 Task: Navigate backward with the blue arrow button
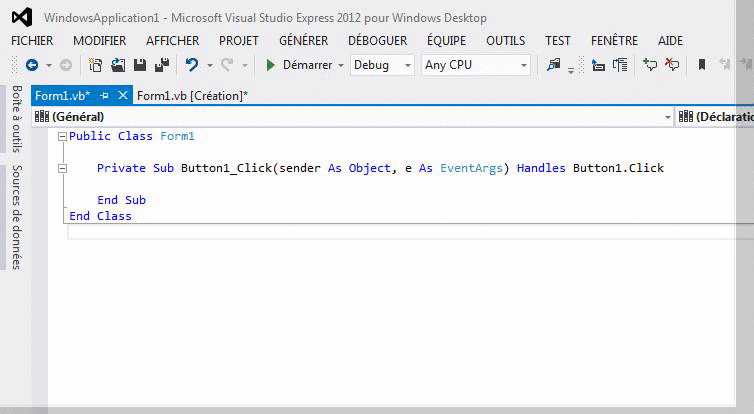[x=32, y=65]
